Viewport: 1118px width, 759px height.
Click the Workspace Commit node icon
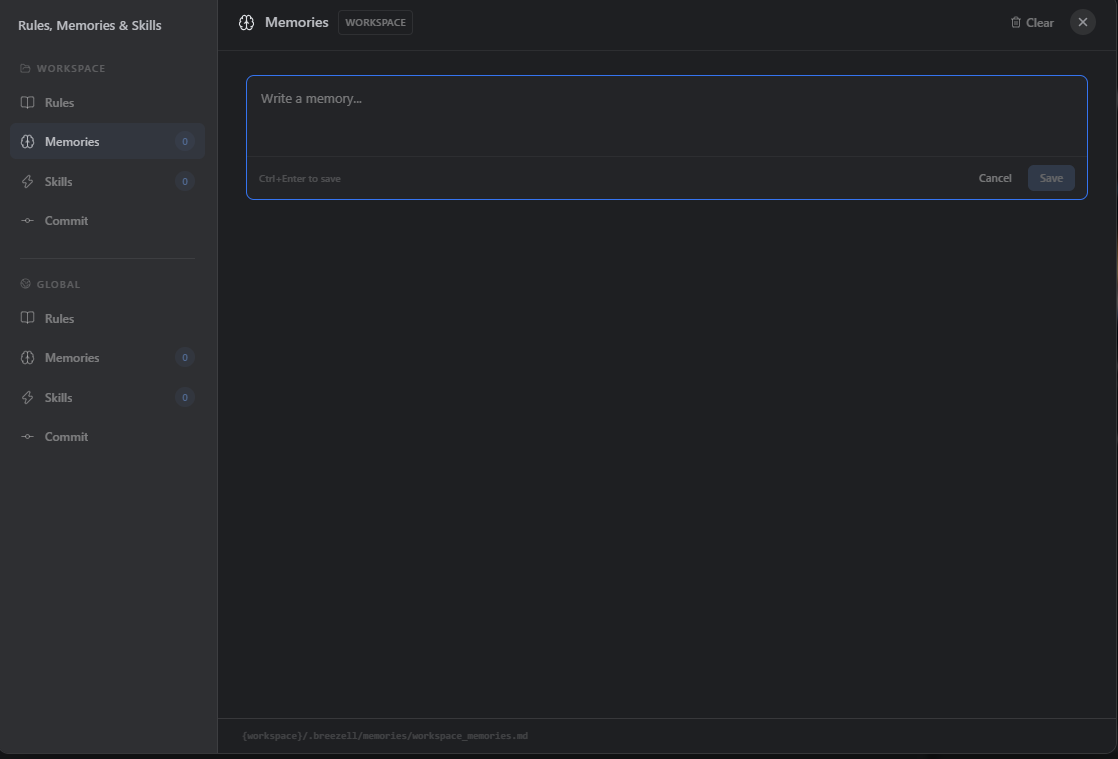[27, 221]
